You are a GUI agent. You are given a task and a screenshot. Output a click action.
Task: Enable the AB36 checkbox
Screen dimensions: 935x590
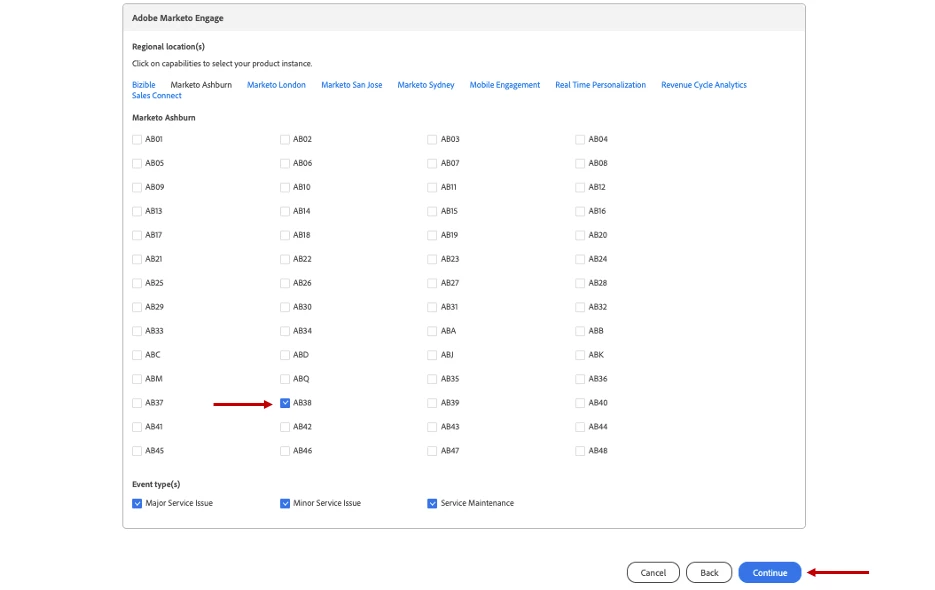(580, 379)
